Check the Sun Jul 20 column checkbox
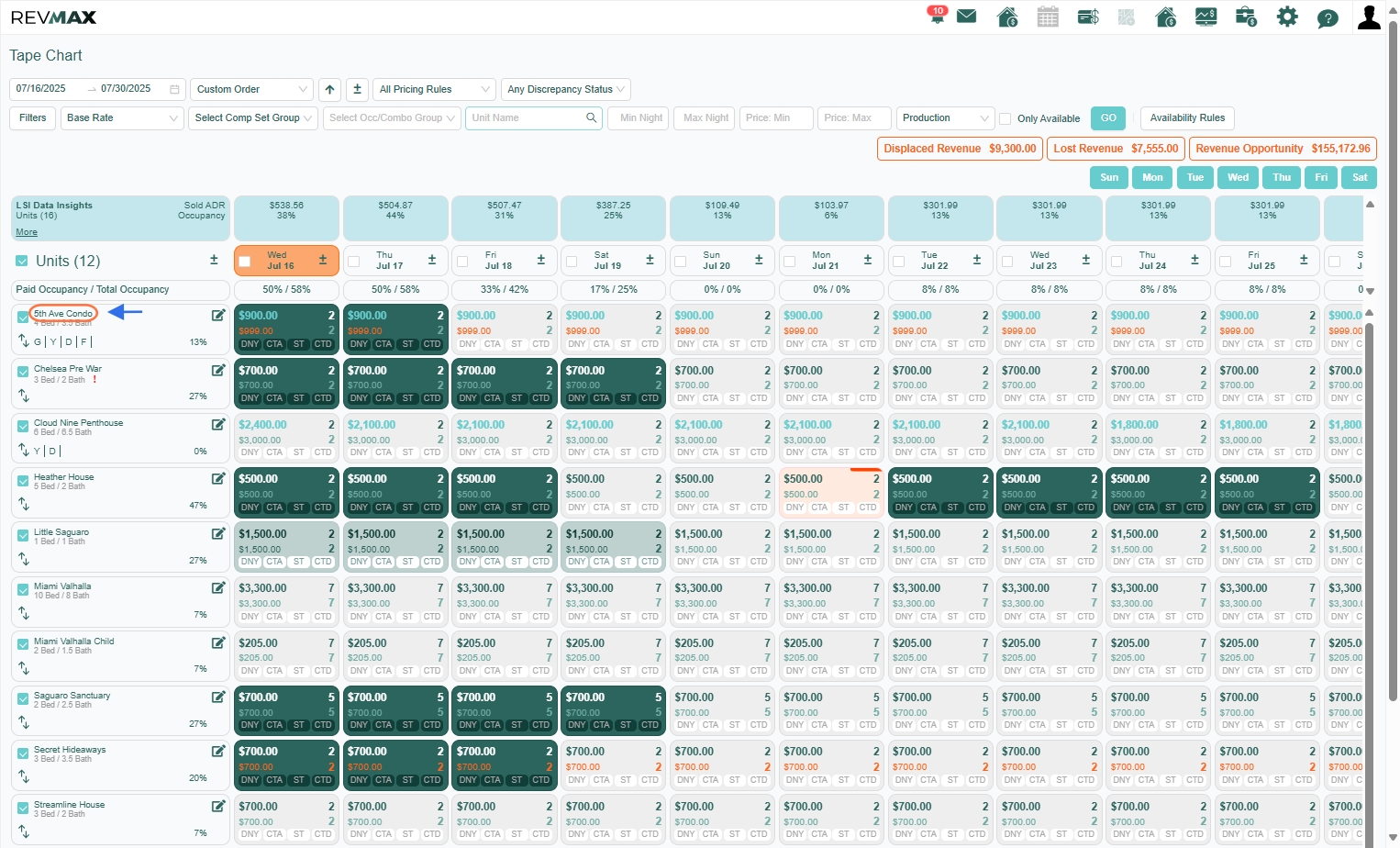Screen dimensions: 1400x848 (x=681, y=262)
